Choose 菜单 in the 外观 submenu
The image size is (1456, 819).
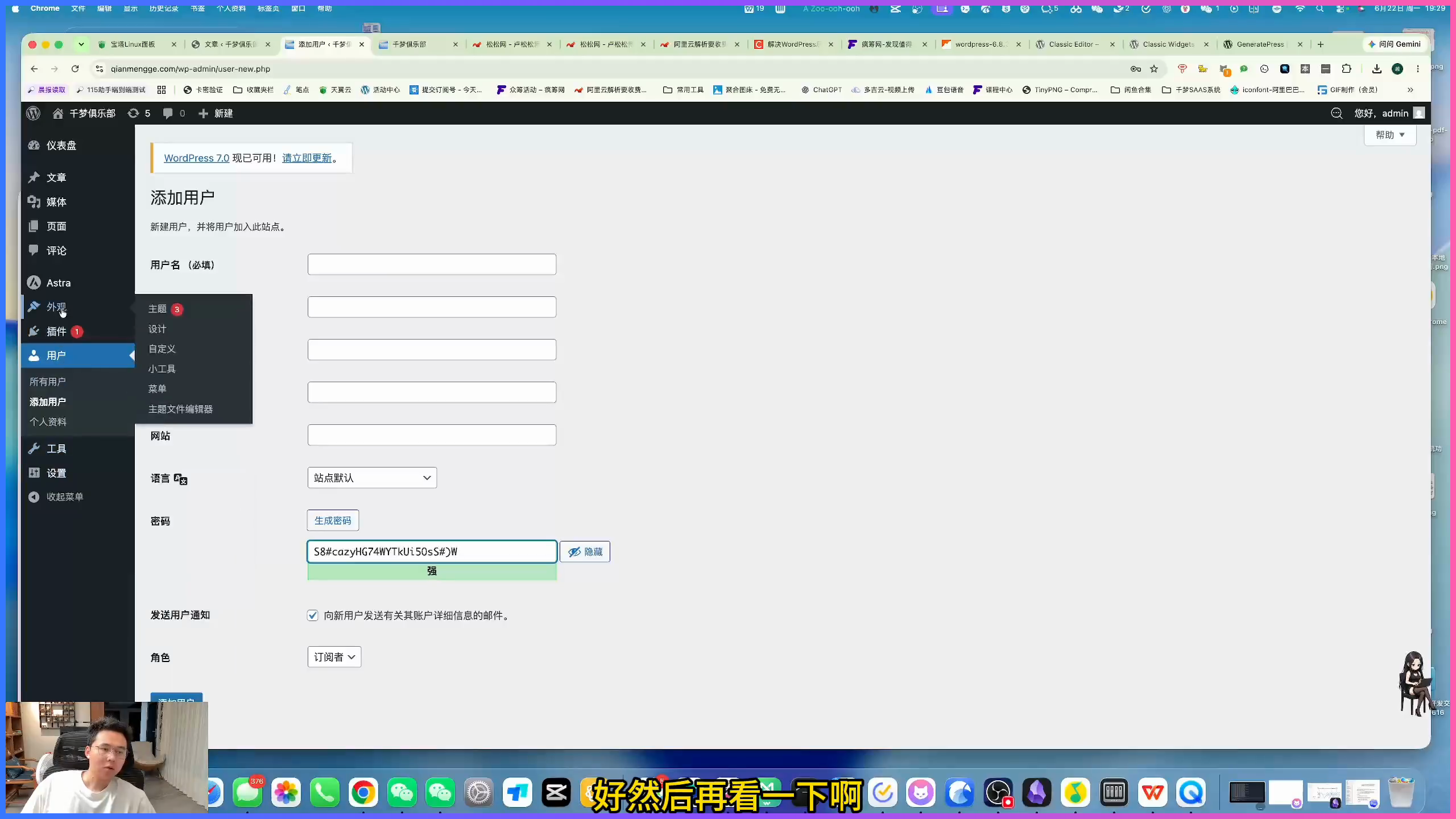pyautogui.click(x=157, y=389)
